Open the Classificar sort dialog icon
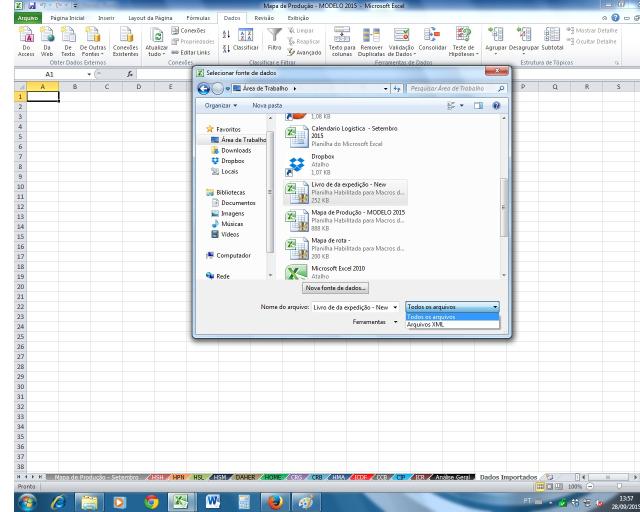The image size is (640, 512). point(246,40)
